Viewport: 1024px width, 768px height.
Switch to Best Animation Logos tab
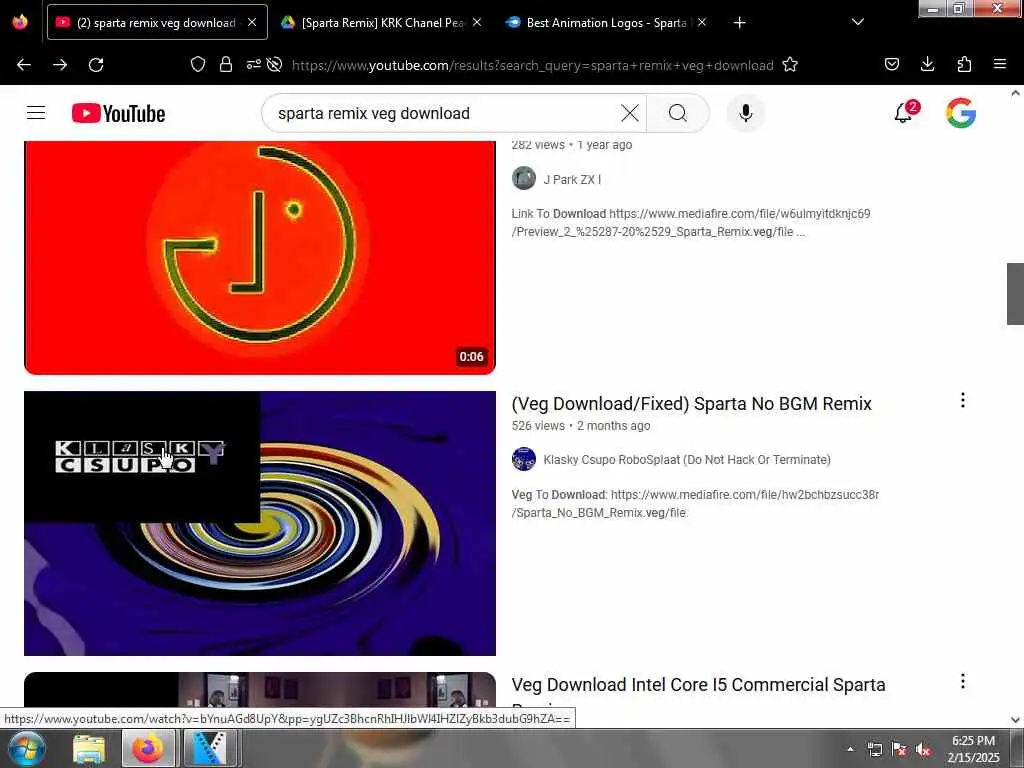point(606,22)
